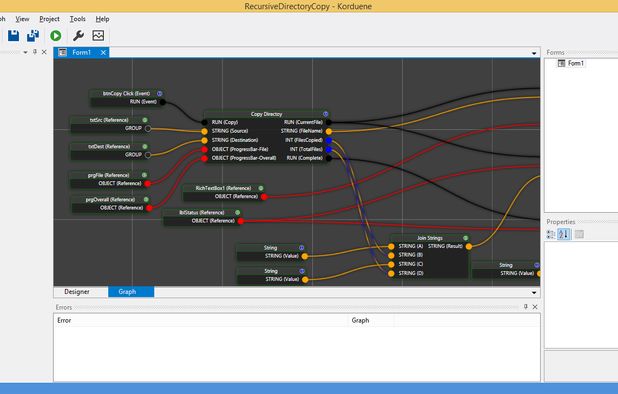The width and height of the screenshot is (618, 394).
Task: Select the Copy Directory node title
Action: [266, 114]
